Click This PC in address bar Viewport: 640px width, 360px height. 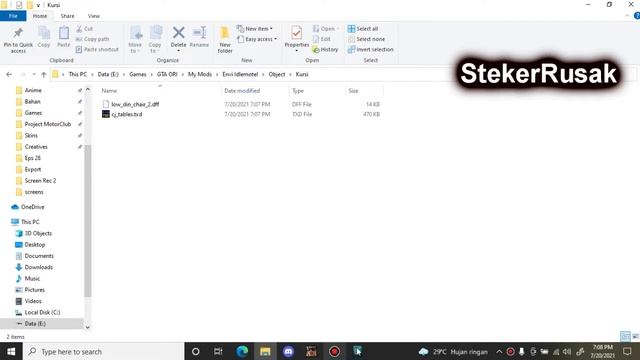(x=78, y=74)
